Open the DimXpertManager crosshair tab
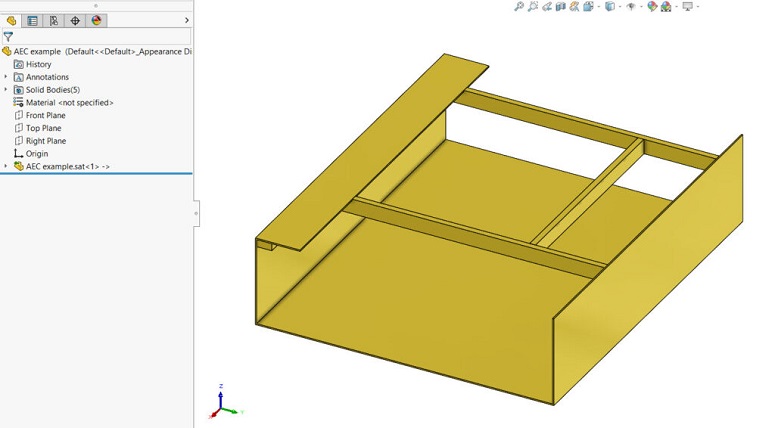This screenshot has height=428, width=775. 75,20
